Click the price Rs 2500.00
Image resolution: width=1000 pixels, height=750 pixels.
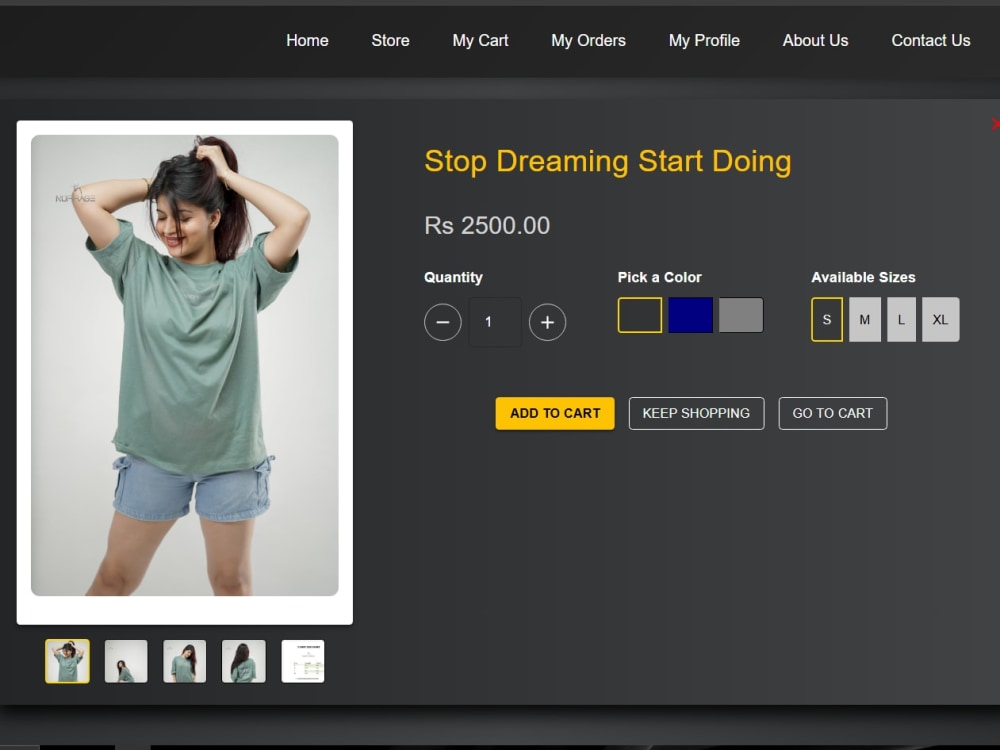[487, 226]
